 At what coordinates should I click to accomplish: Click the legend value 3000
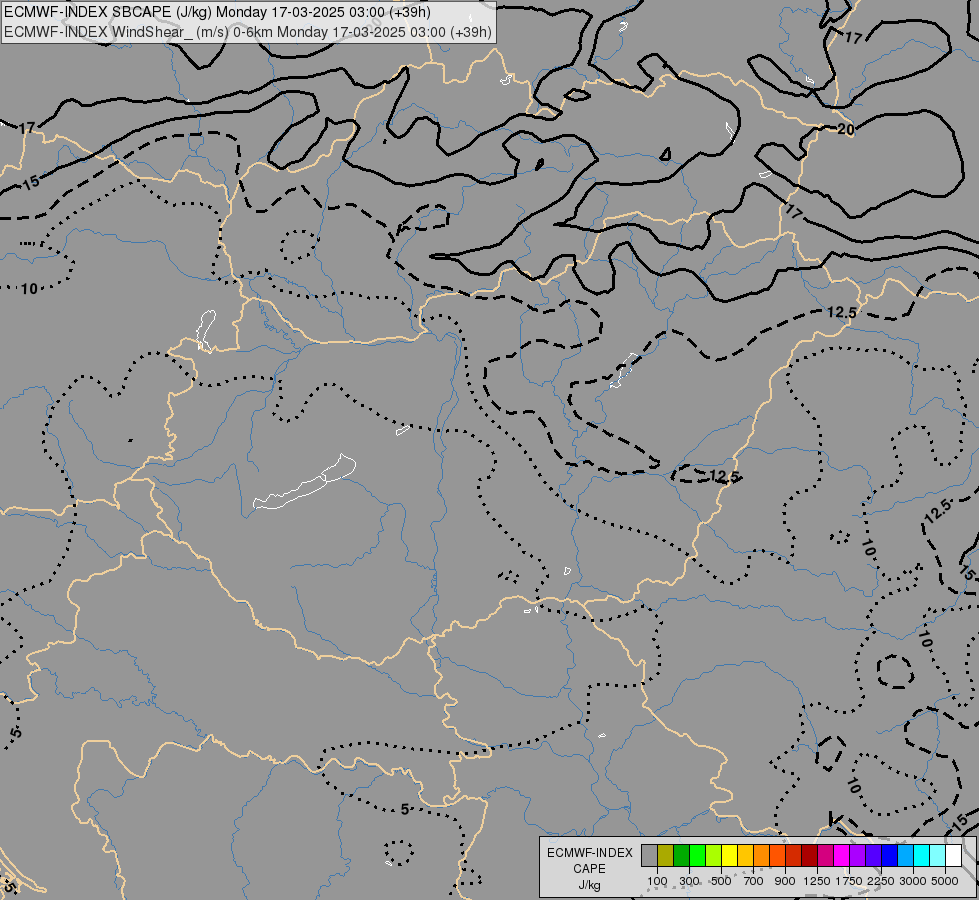[x=913, y=881]
